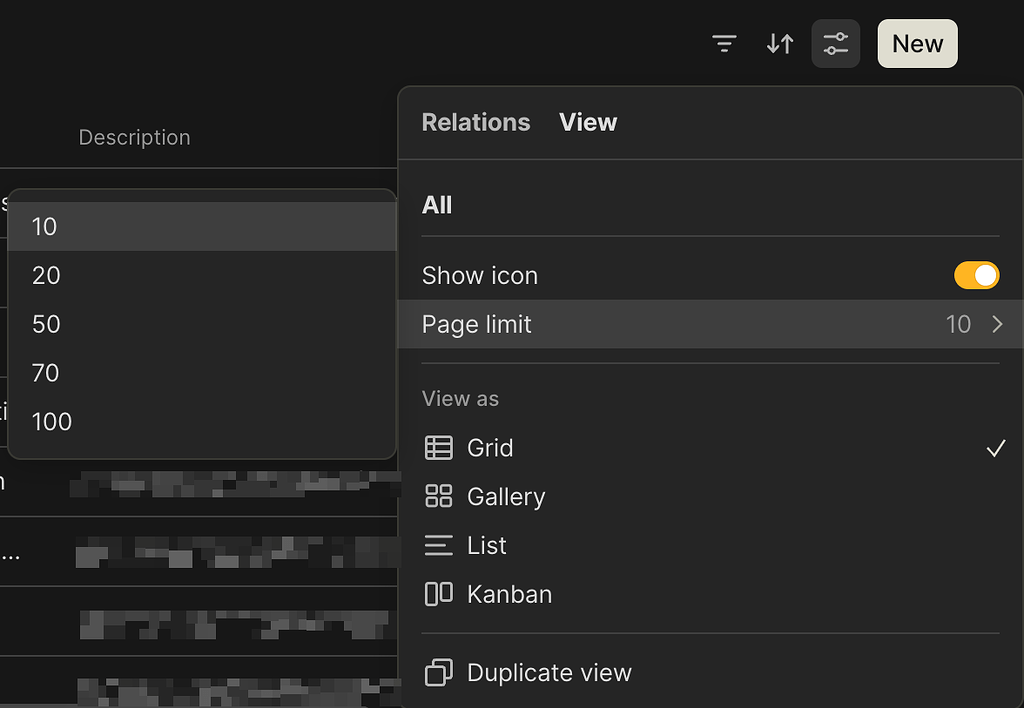The width and height of the screenshot is (1024, 708).
Task: Click the sort arrows icon
Action: click(780, 43)
